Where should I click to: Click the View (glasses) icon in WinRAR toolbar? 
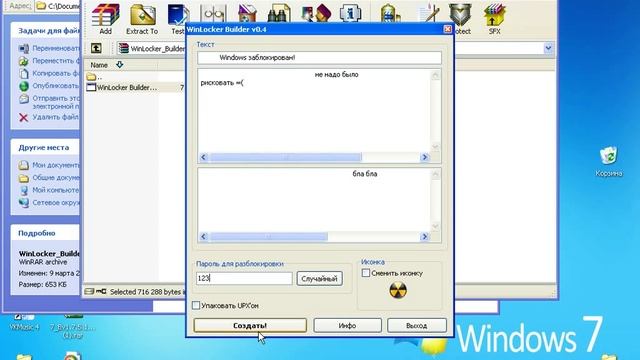coord(213,14)
